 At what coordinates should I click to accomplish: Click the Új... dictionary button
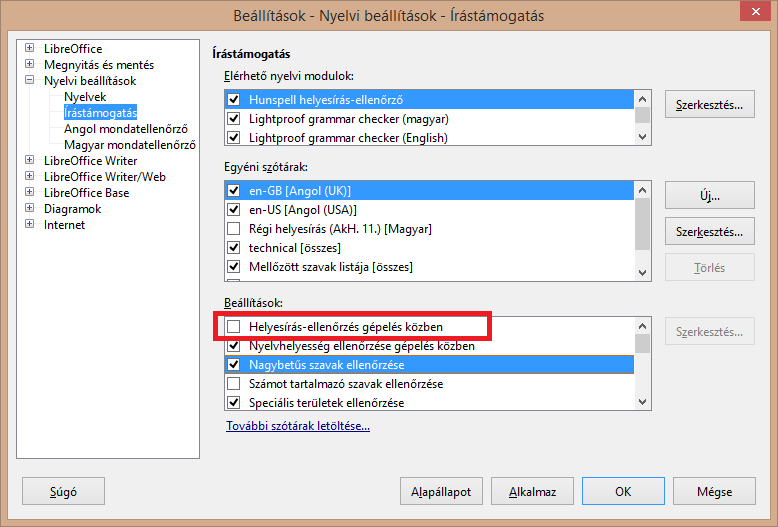pos(710,196)
